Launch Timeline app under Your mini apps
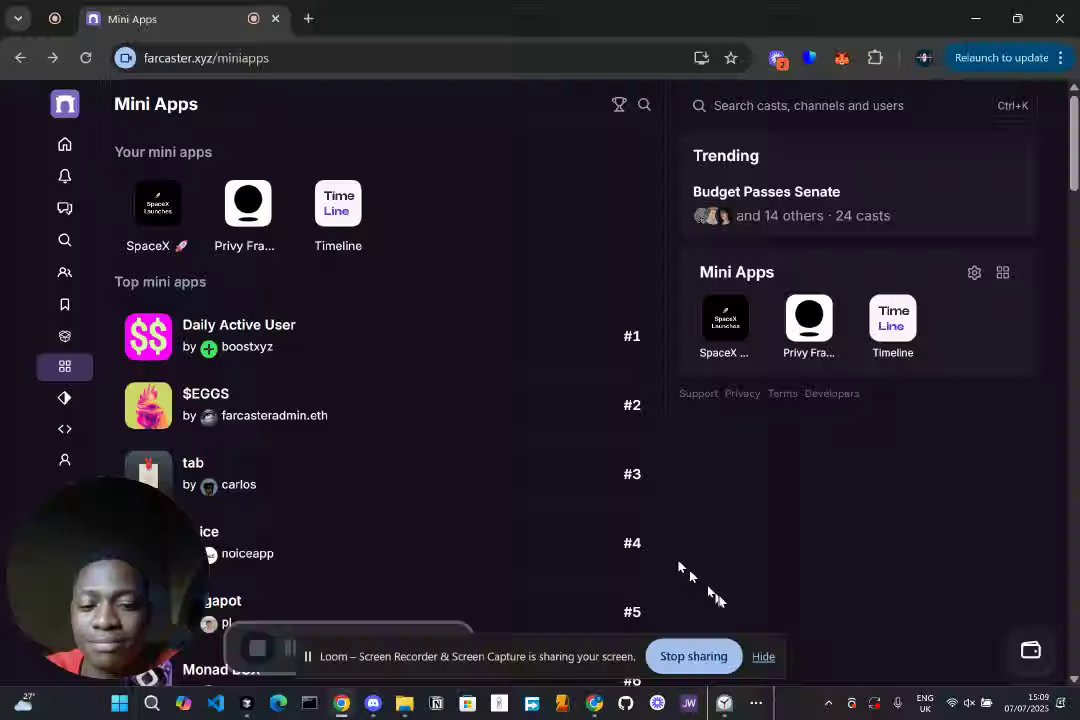The height and width of the screenshot is (720, 1080). (338, 216)
